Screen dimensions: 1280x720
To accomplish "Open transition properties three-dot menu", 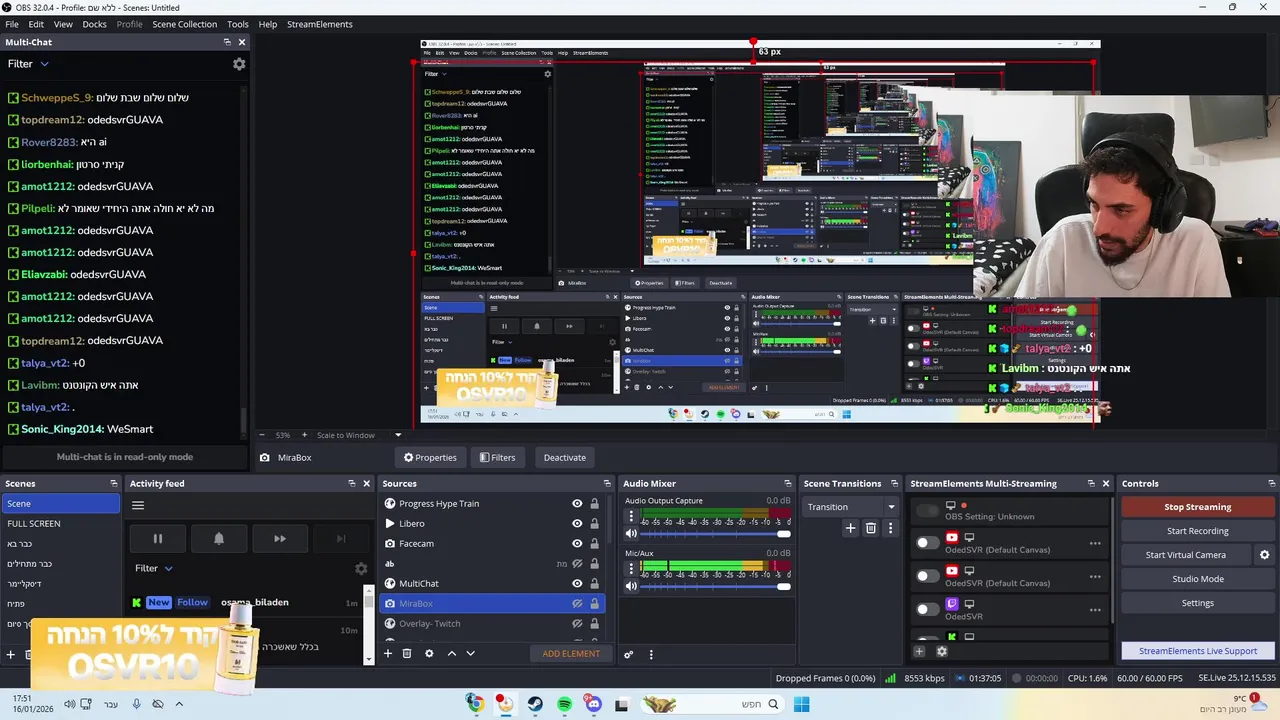I will [890, 528].
